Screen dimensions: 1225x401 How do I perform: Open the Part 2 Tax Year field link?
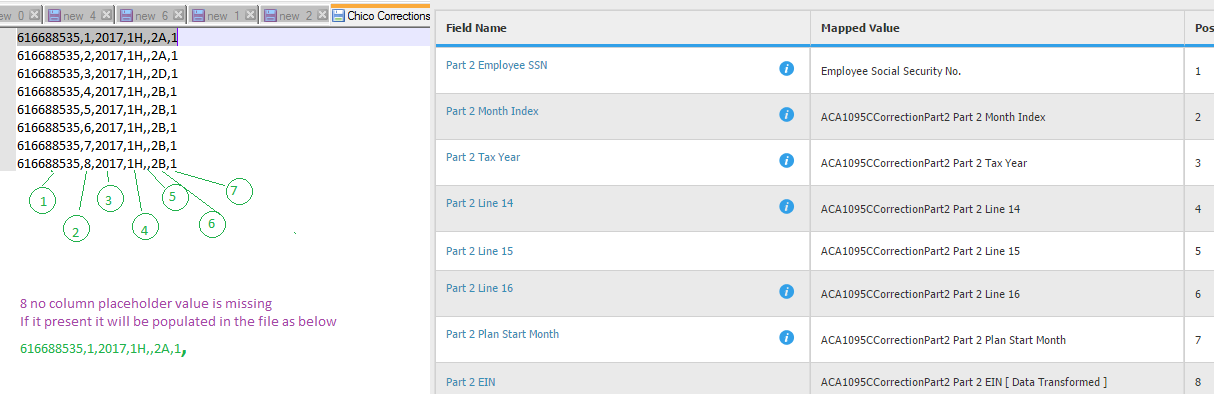pyautogui.click(x=483, y=157)
